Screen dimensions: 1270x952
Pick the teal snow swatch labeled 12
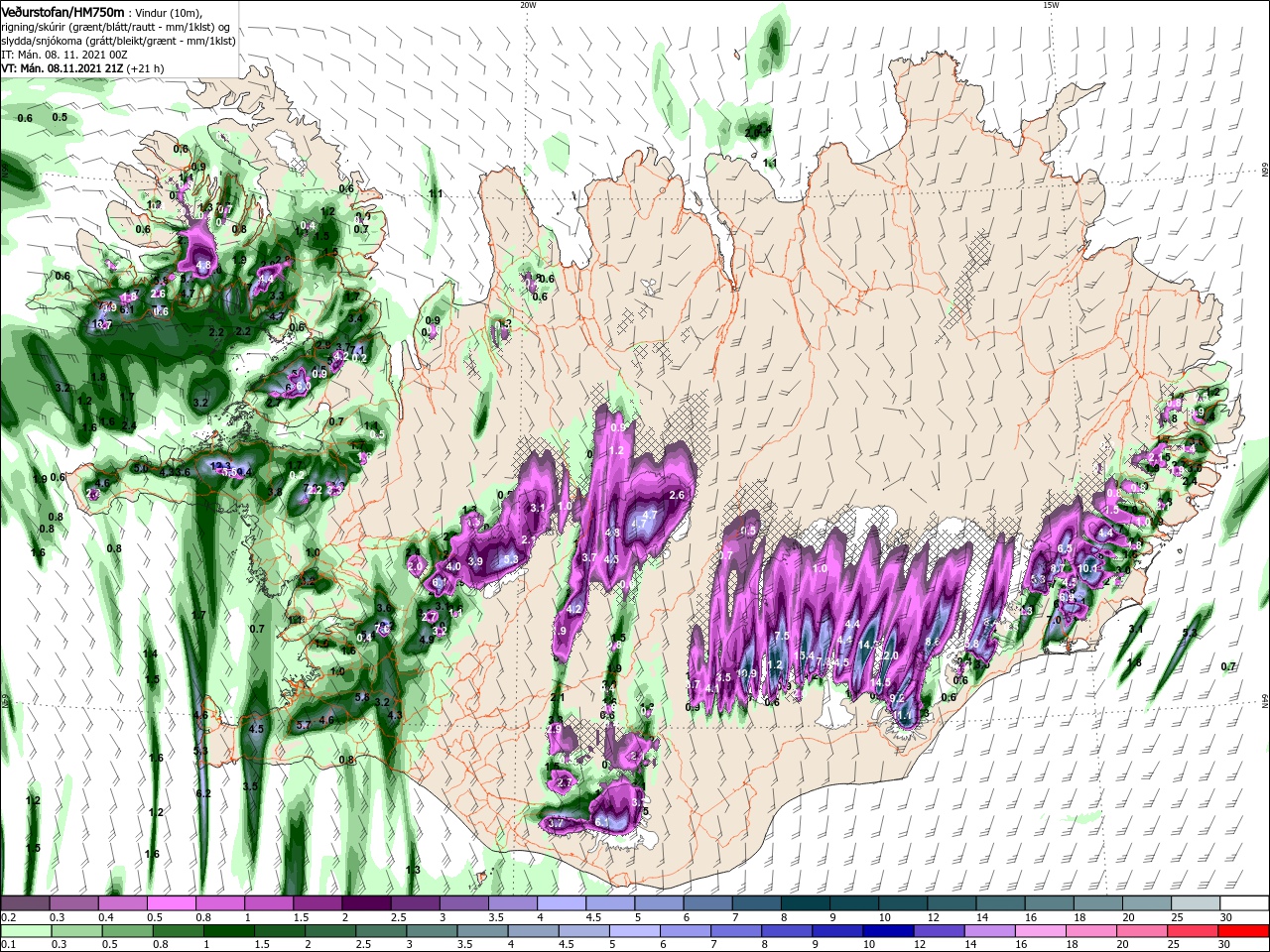pos(952,902)
